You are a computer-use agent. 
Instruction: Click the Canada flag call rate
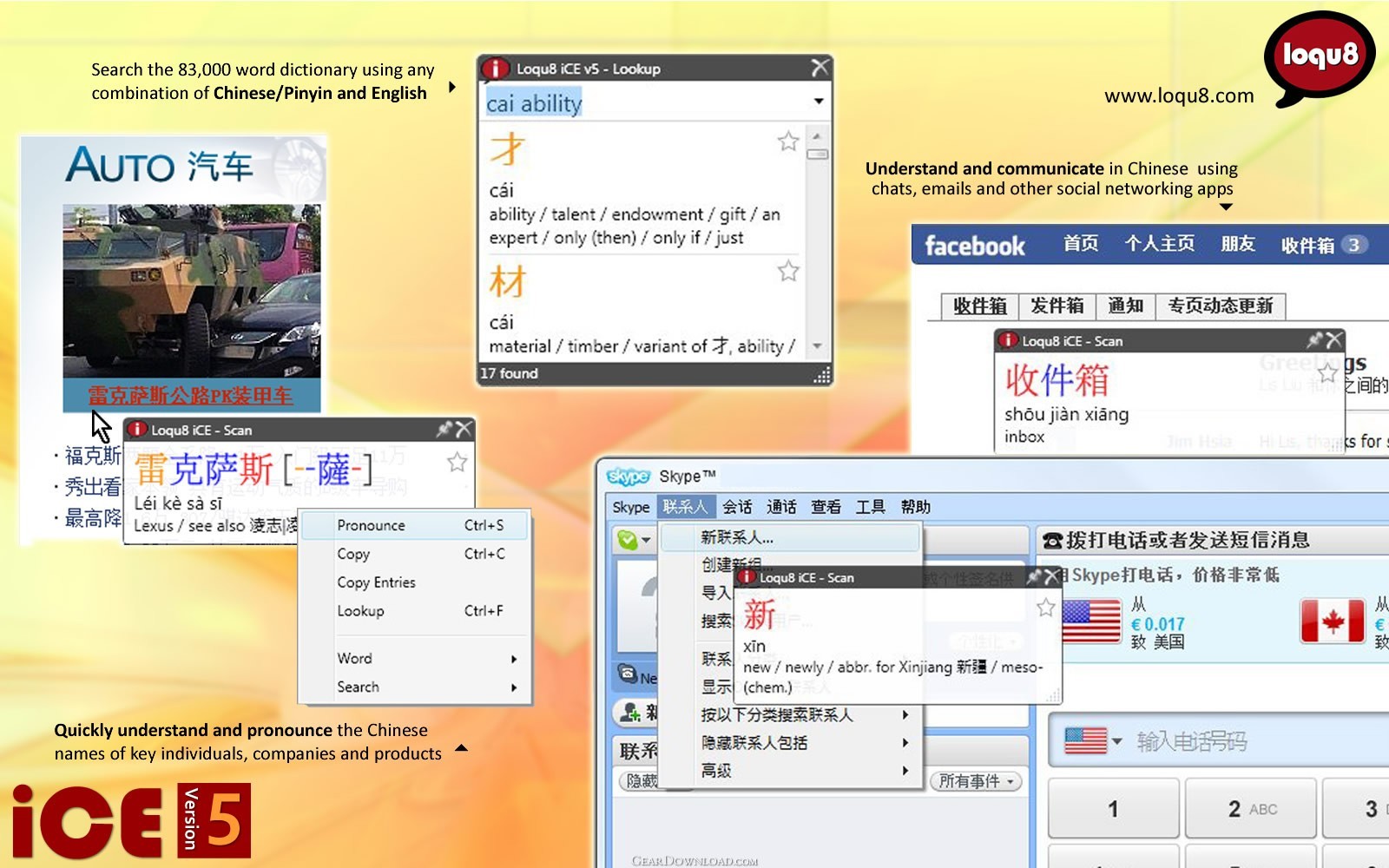(x=1333, y=621)
